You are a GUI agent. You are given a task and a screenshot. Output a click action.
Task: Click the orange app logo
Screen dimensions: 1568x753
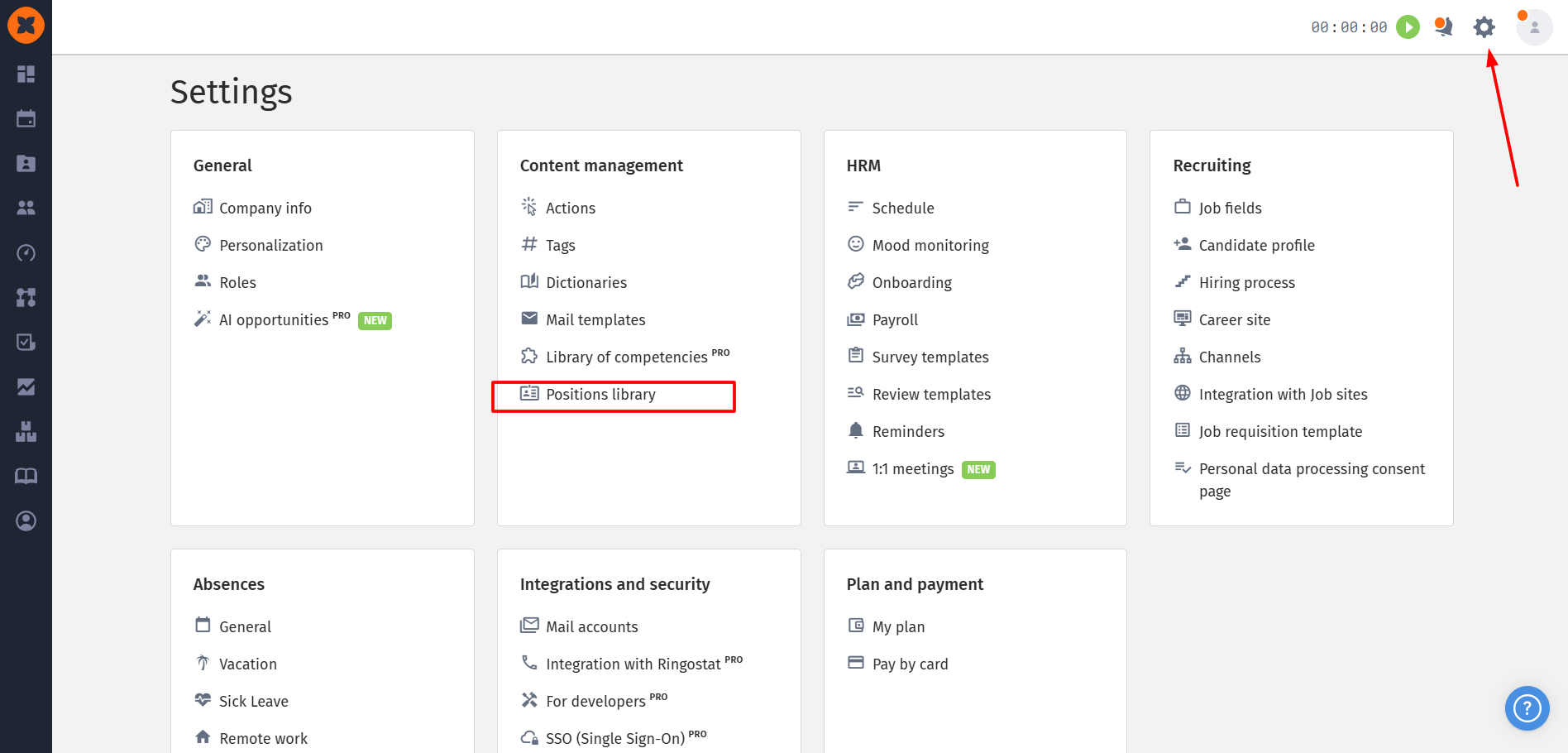(x=26, y=26)
